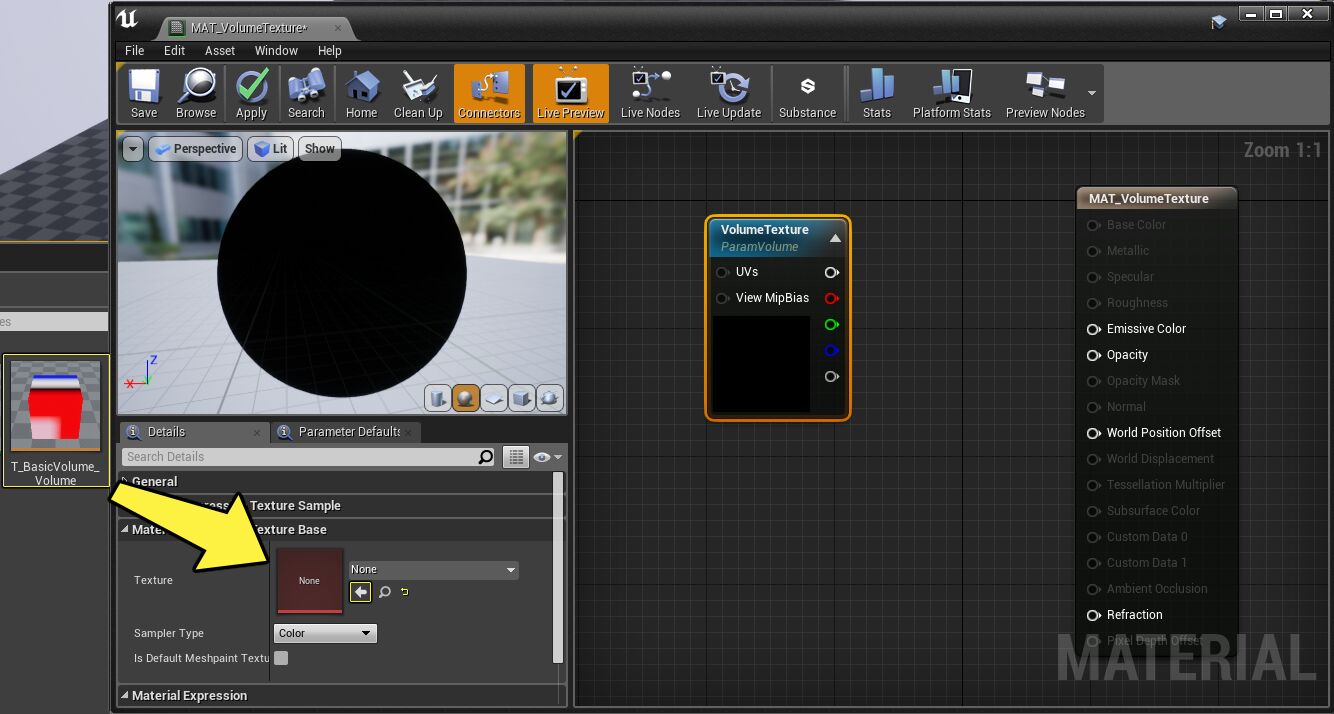Open the Asset menu

(x=220, y=50)
